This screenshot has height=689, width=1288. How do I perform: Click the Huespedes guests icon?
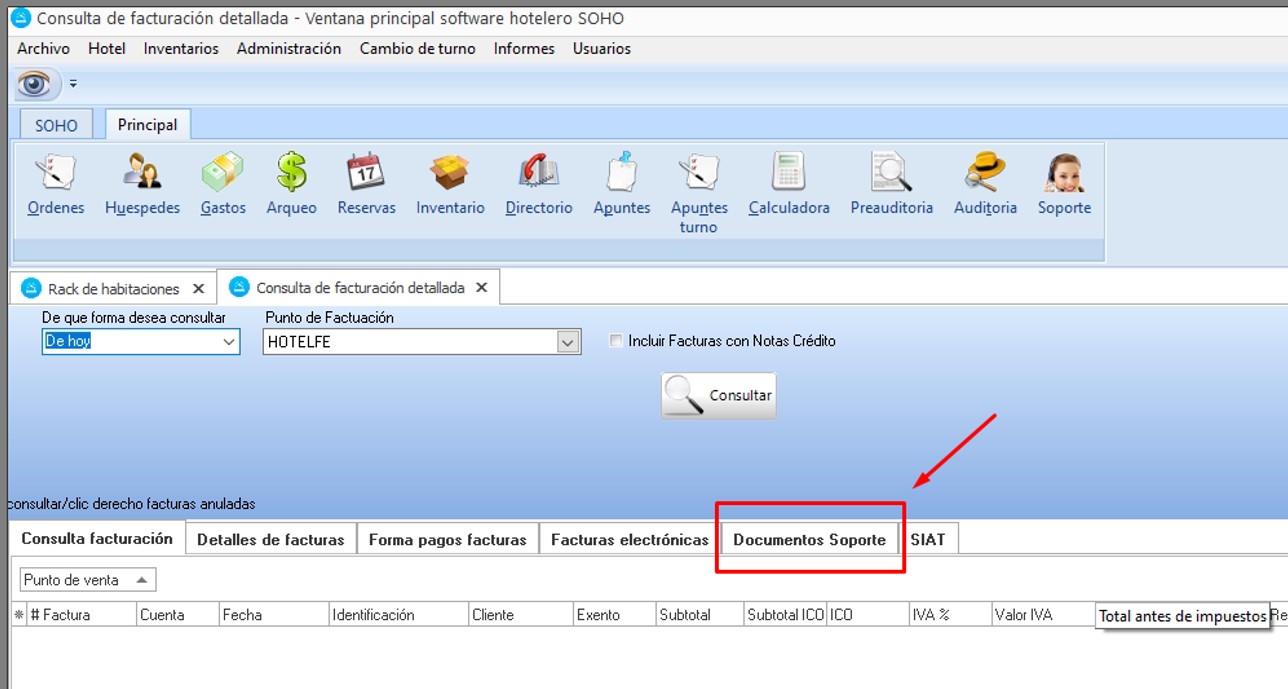[x=142, y=173]
